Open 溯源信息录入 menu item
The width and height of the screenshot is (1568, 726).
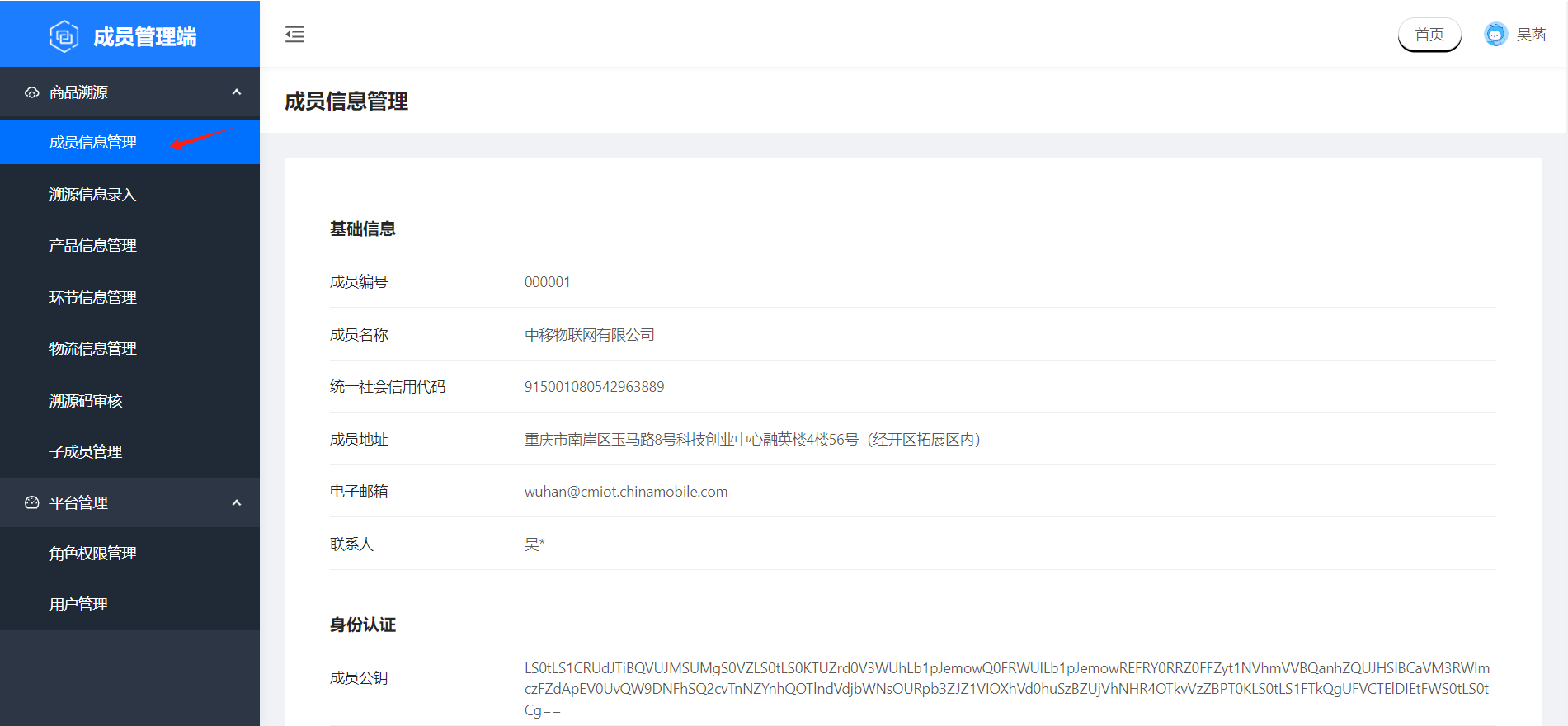(x=92, y=195)
